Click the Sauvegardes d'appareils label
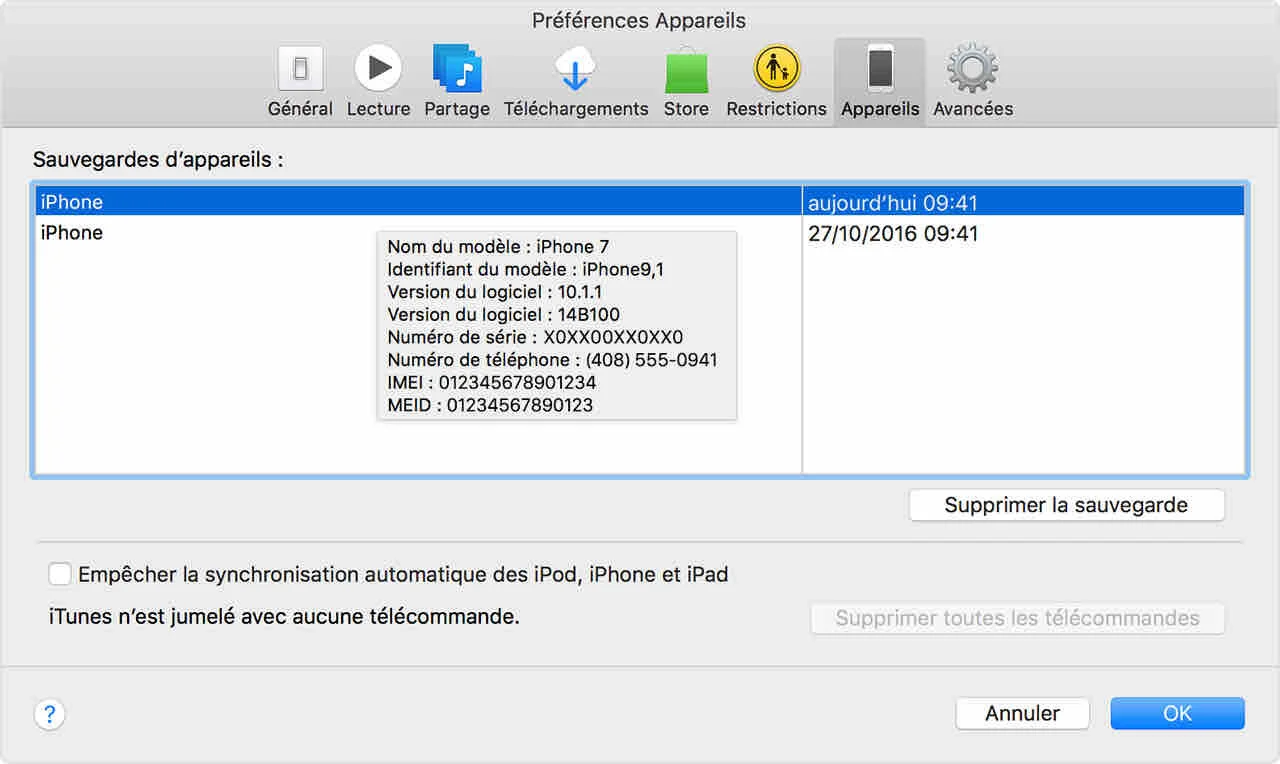The image size is (1280, 764). click(158, 160)
